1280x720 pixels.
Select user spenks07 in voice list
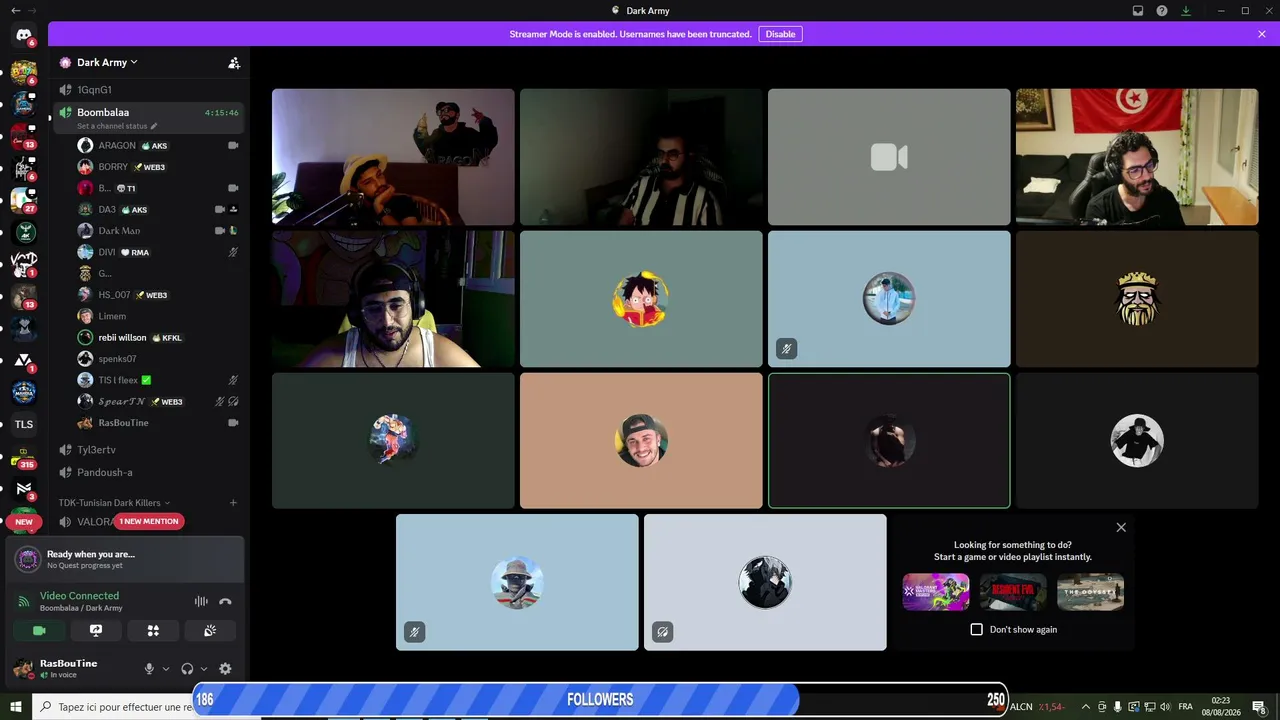[158, 359]
